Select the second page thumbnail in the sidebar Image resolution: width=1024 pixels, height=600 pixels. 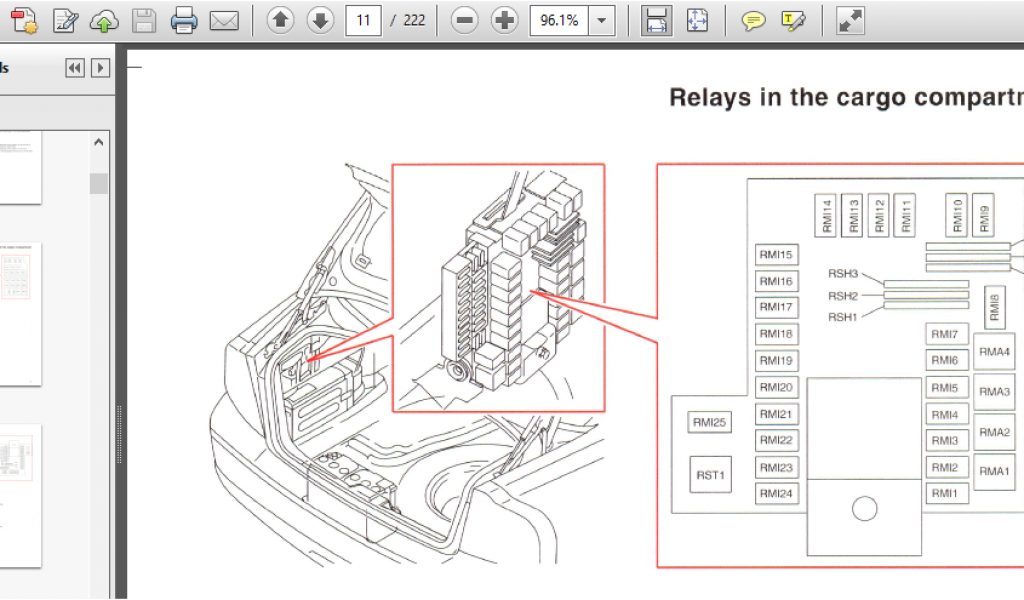(x=20, y=312)
